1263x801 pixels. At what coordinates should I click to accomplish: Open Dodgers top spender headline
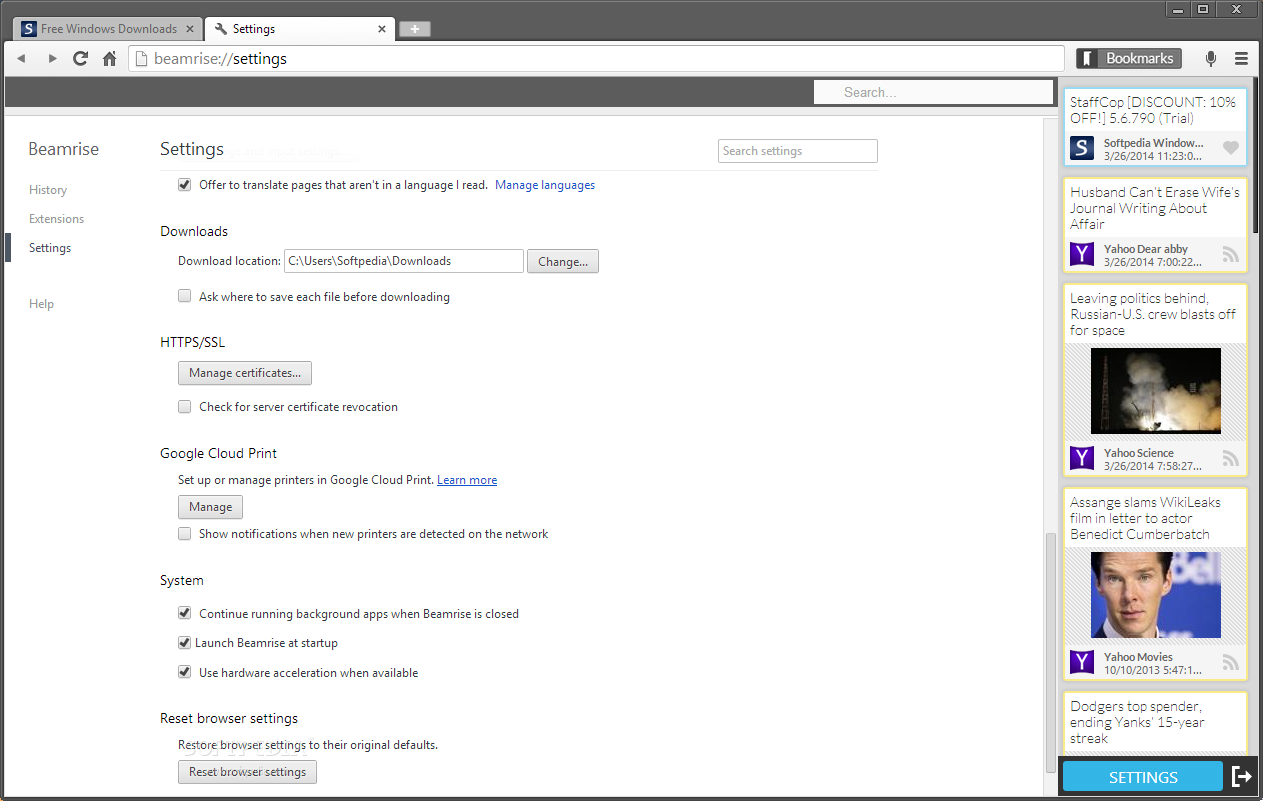pos(1137,722)
